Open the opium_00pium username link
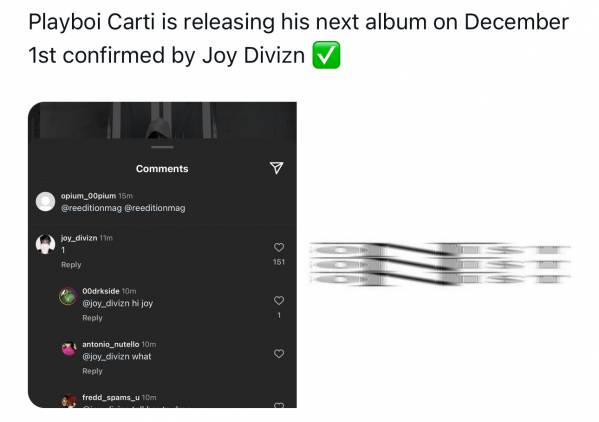This screenshot has height=422, width=599. coord(88,196)
